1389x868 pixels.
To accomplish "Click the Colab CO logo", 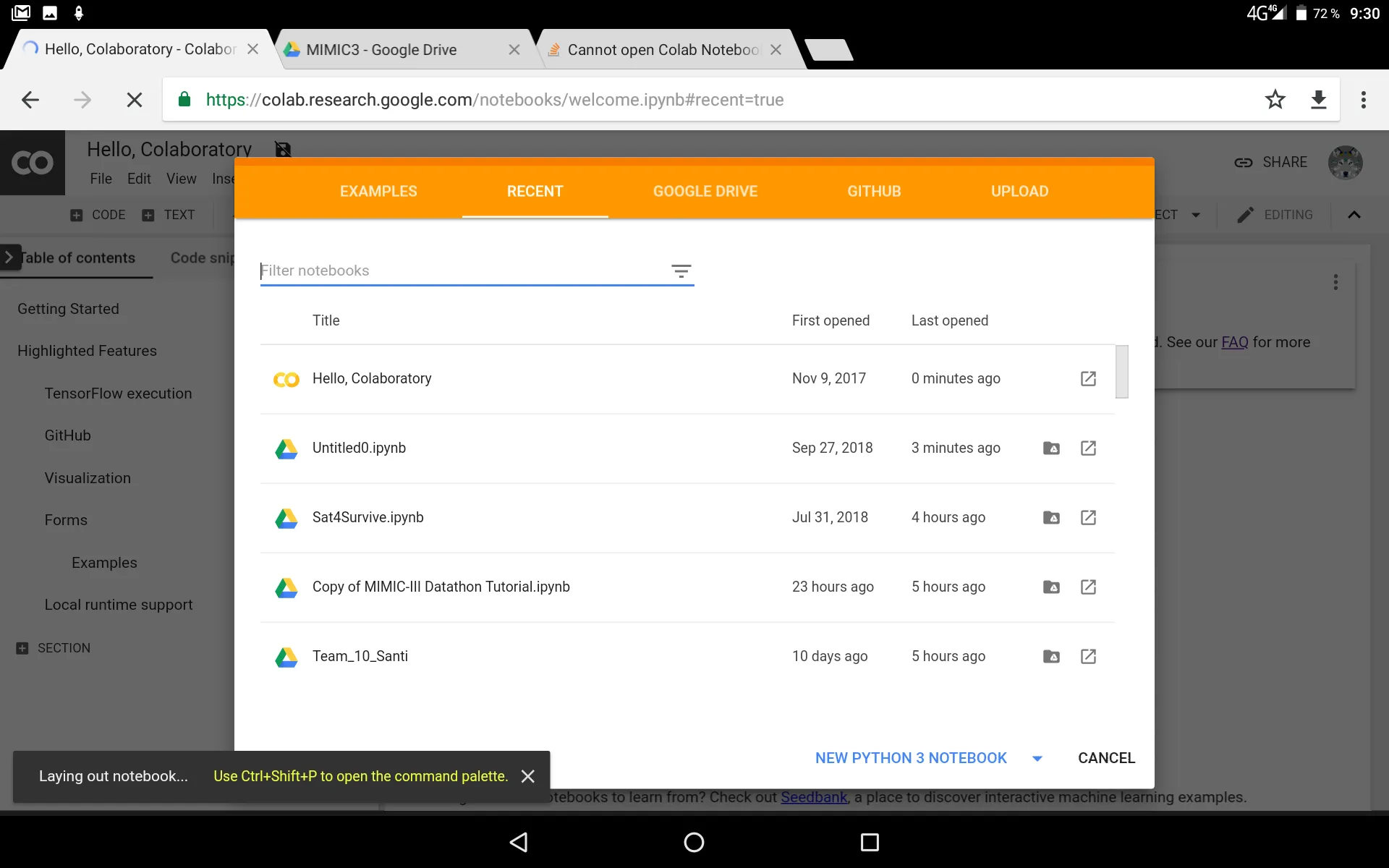I will click(33, 162).
